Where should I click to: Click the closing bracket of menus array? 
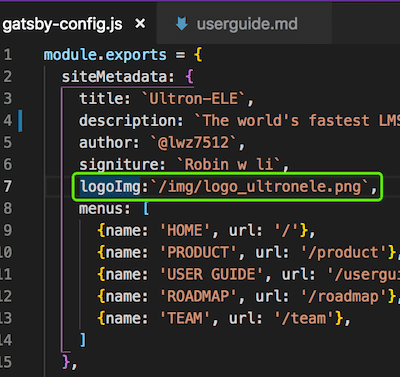tap(83, 340)
